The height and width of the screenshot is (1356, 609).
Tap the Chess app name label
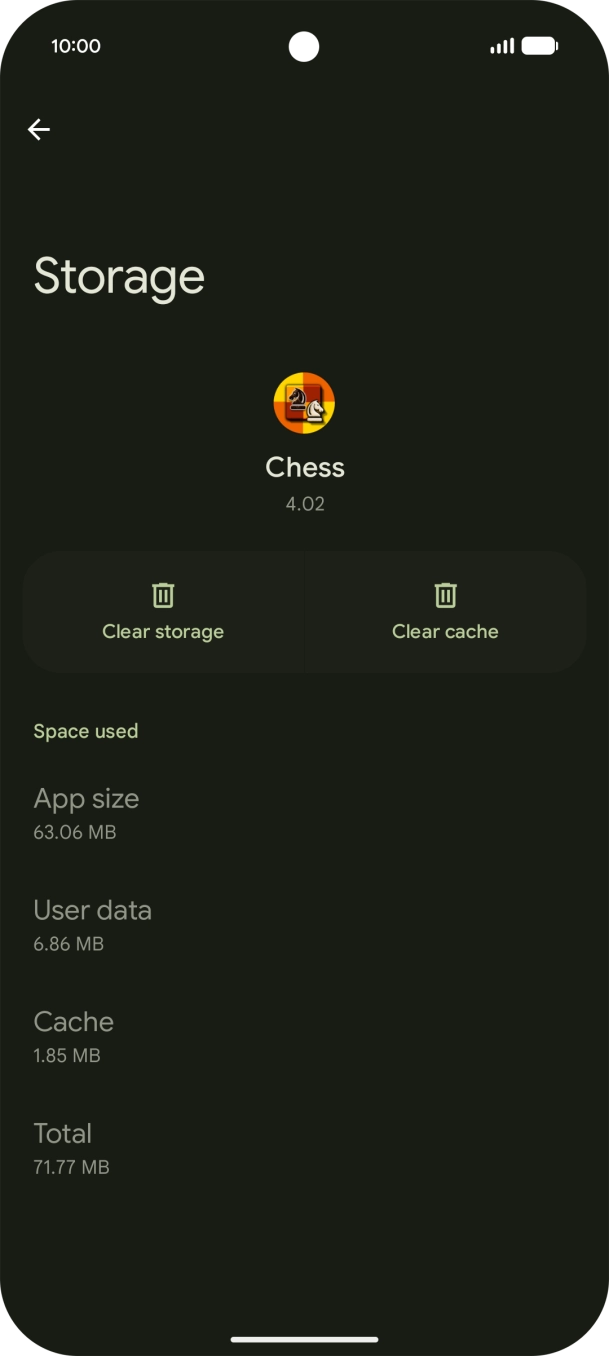point(304,467)
